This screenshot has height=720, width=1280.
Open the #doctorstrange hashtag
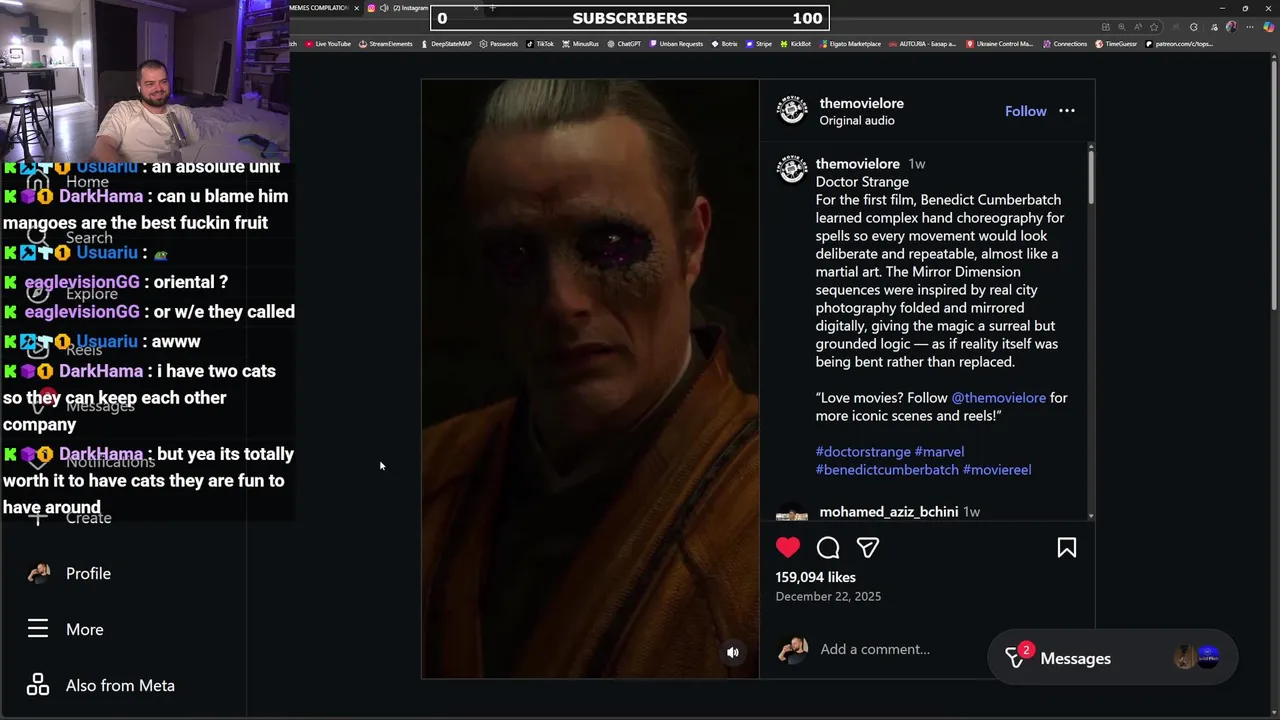pyautogui.click(x=863, y=452)
